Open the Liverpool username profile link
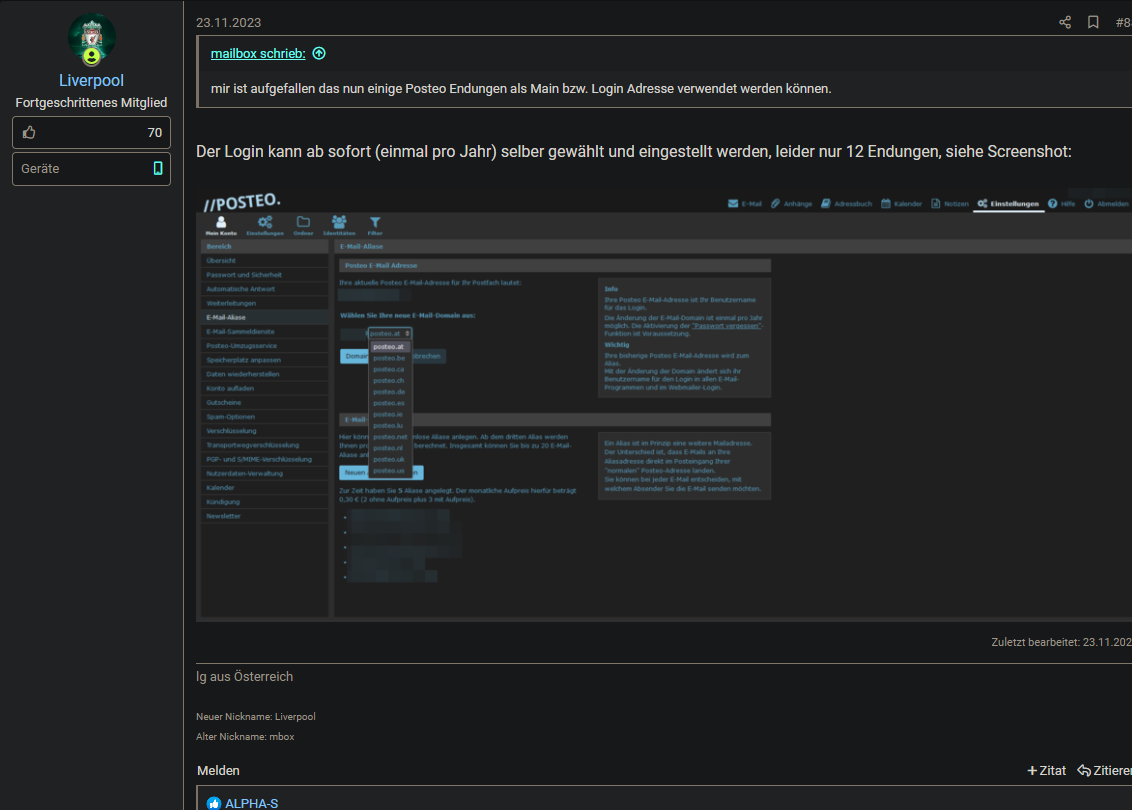 point(91,80)
